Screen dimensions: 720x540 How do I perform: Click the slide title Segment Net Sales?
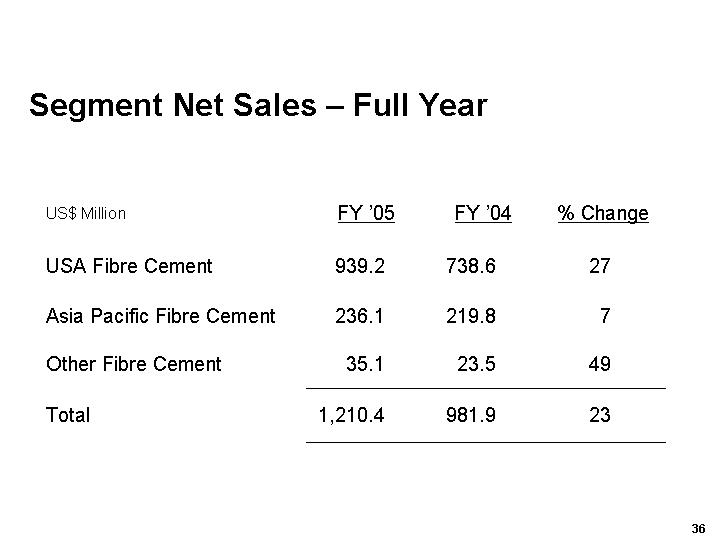[258, 106]
